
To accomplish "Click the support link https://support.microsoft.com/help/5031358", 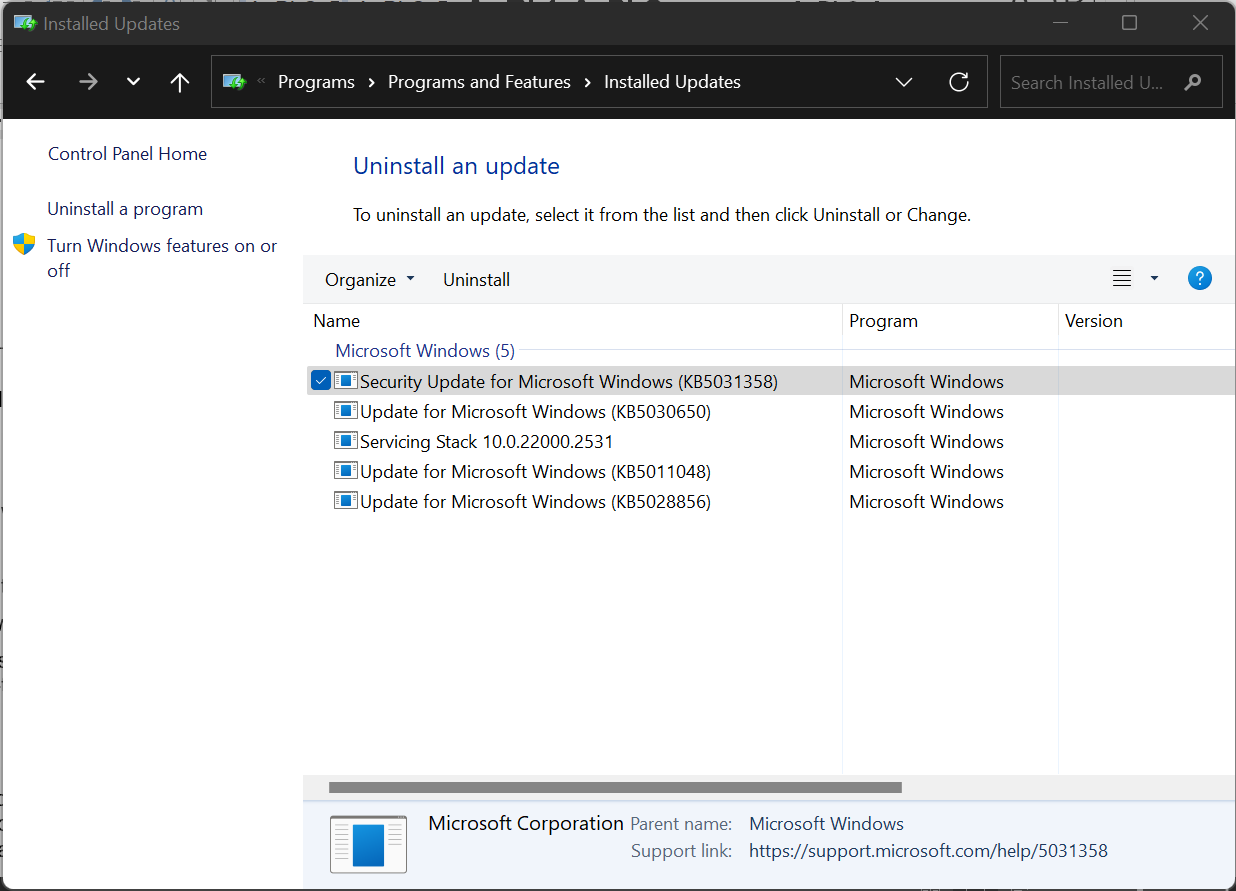I will coord(928,851).
